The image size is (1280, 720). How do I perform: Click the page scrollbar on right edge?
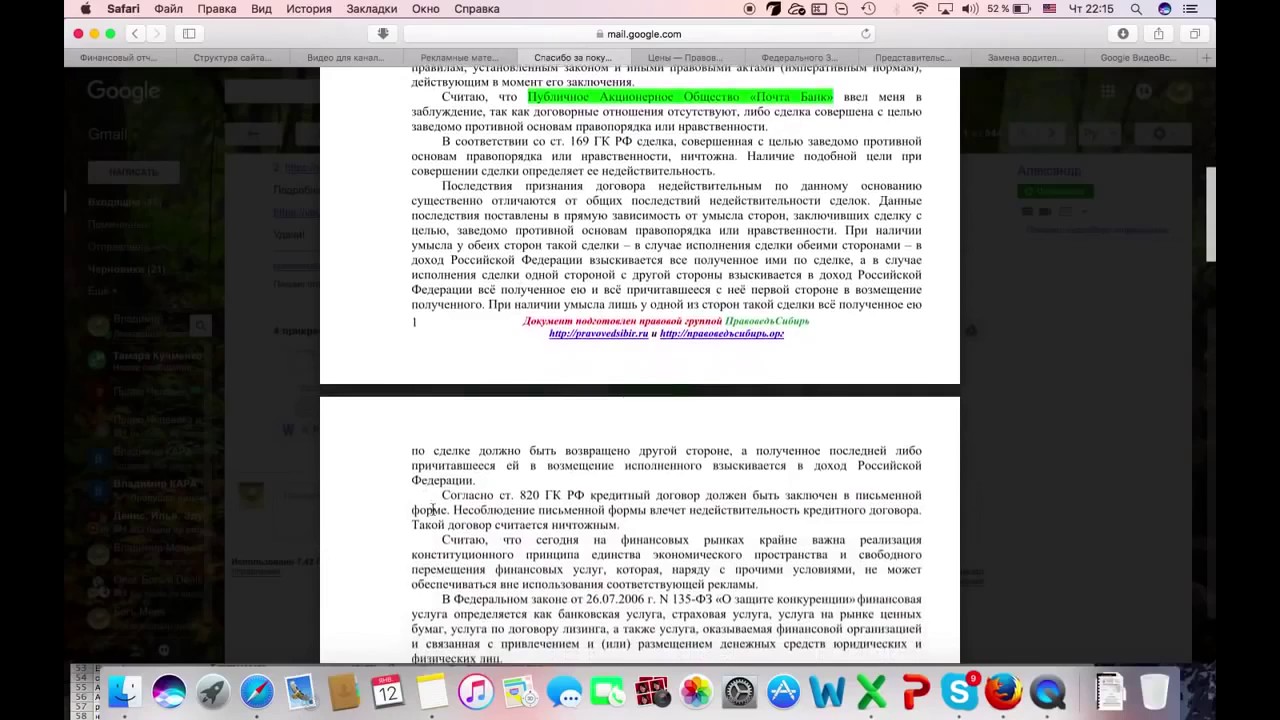click(1210, 214)
